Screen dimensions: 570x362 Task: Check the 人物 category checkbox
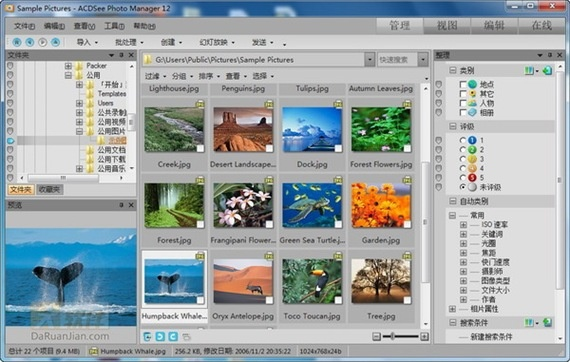pos(463,103)
